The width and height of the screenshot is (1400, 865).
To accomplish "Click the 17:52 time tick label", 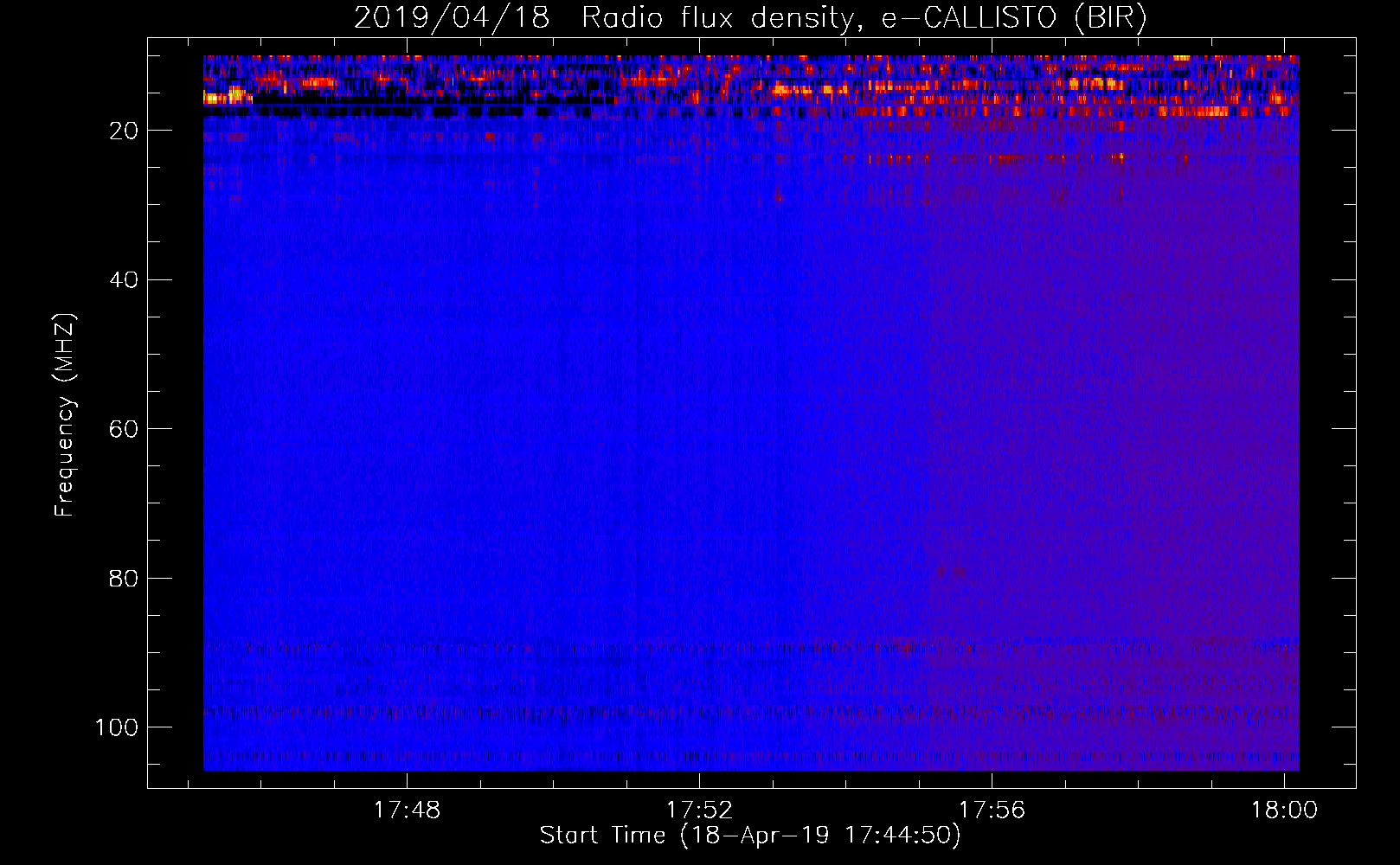I will (699, 810).
